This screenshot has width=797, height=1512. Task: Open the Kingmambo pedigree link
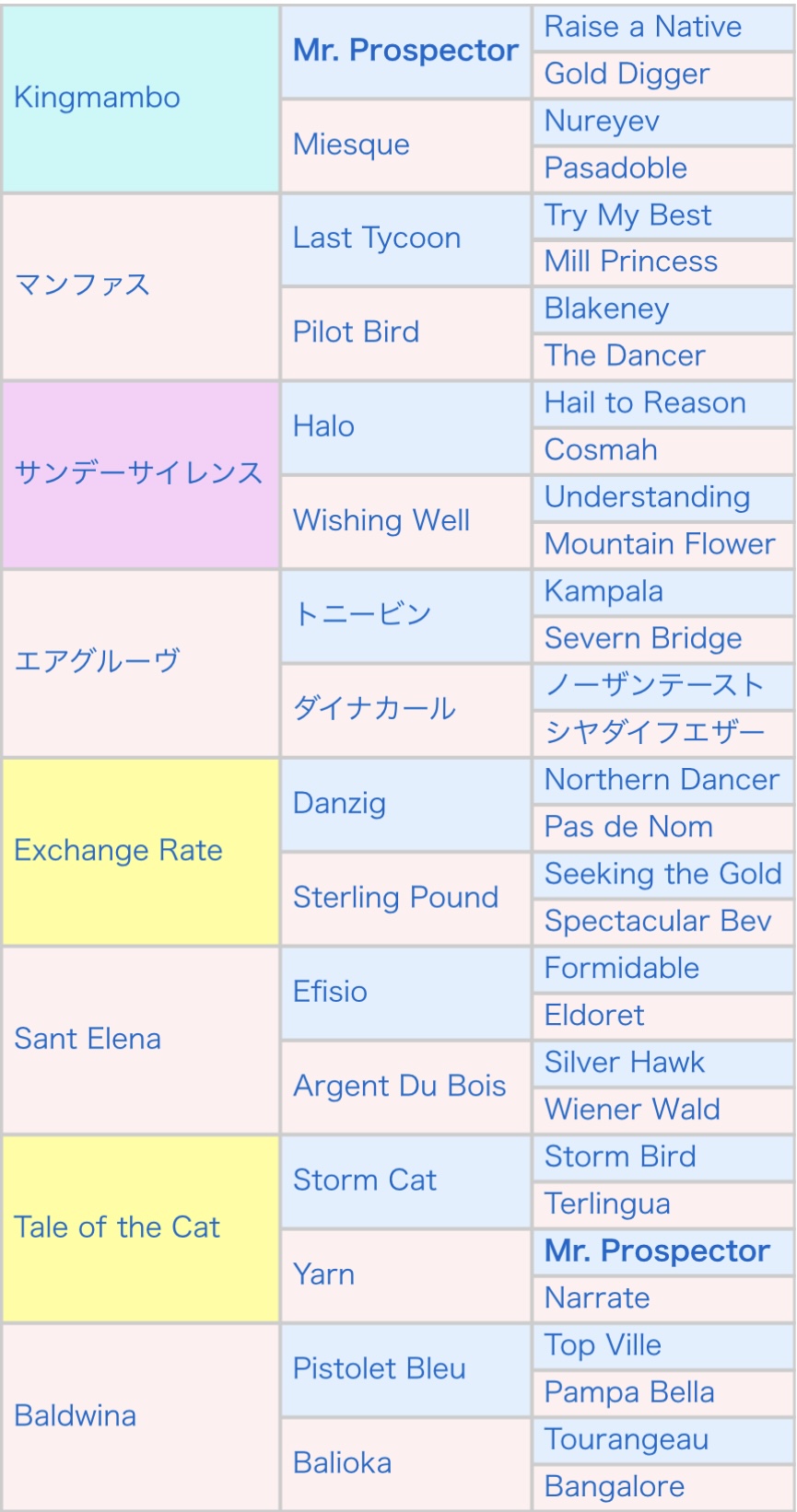coord(97,98)
